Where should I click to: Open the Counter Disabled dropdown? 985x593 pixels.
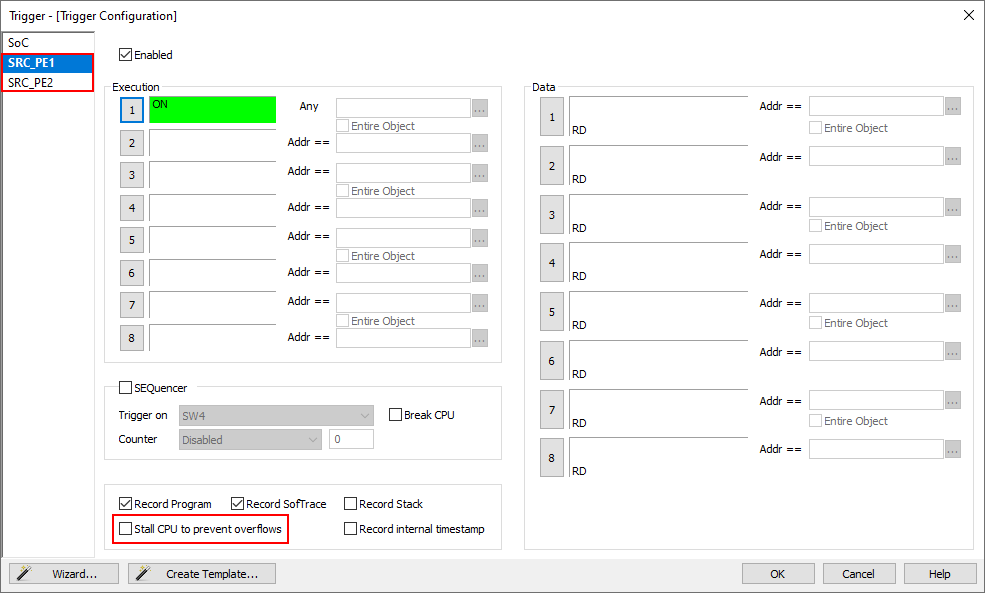click(250, 439)
